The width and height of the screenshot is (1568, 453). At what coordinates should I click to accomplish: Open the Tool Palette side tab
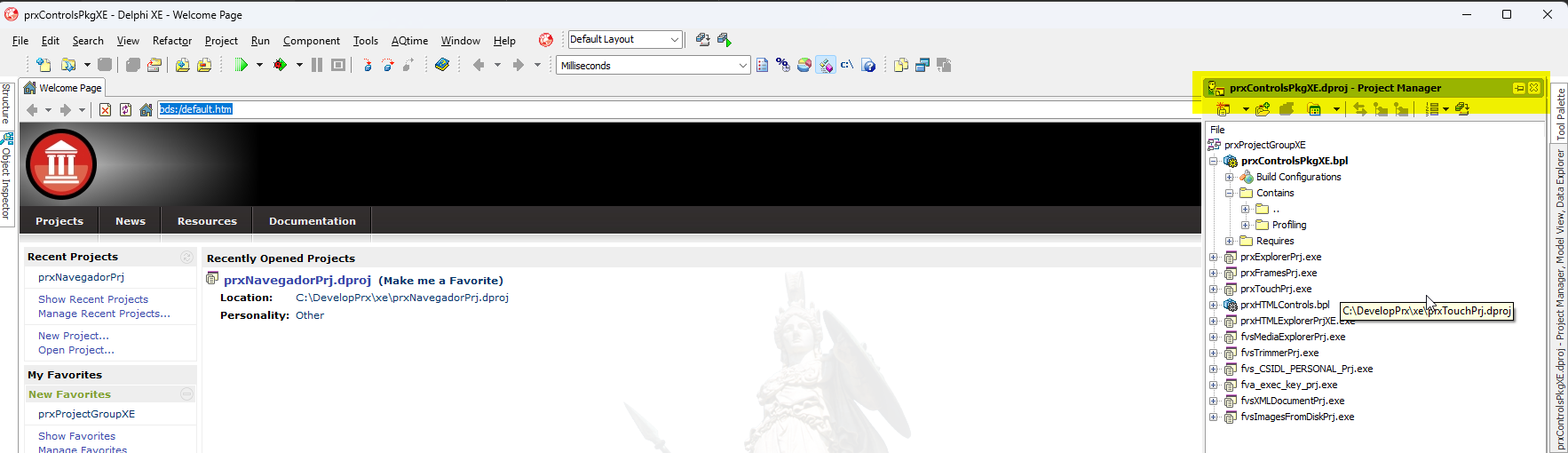pyautogui.click(x=1560, y=114)
